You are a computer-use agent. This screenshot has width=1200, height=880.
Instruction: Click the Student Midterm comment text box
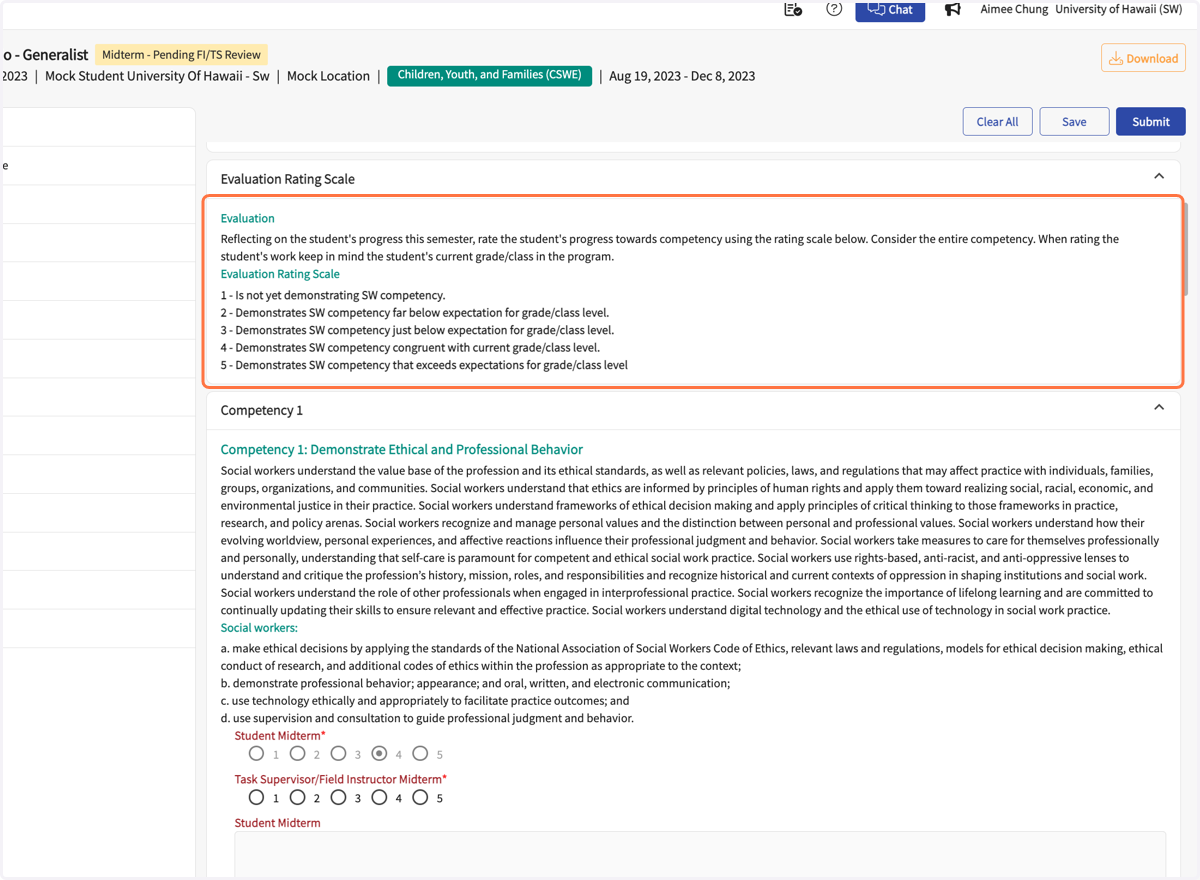(x=700, y=855)
